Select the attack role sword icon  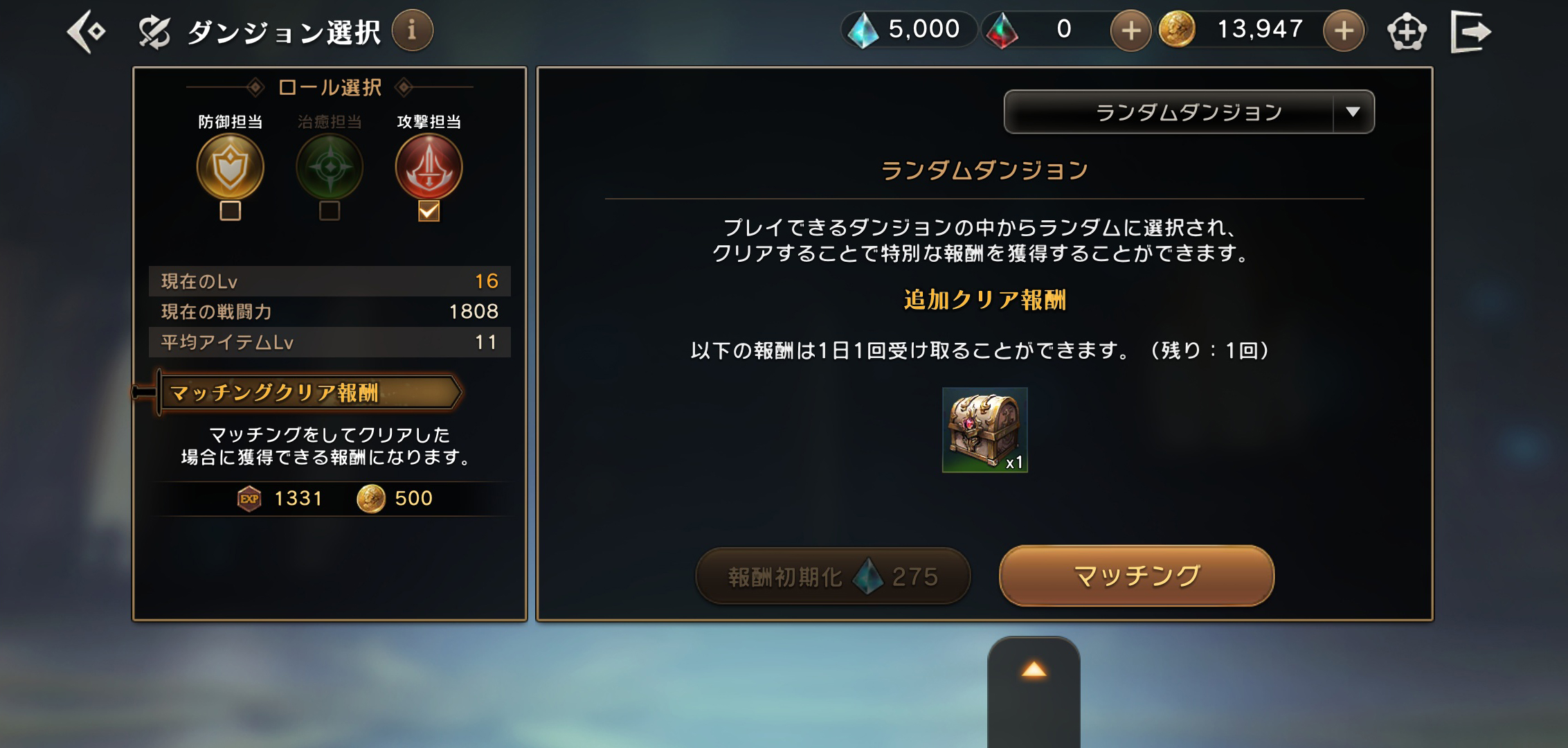429,167
